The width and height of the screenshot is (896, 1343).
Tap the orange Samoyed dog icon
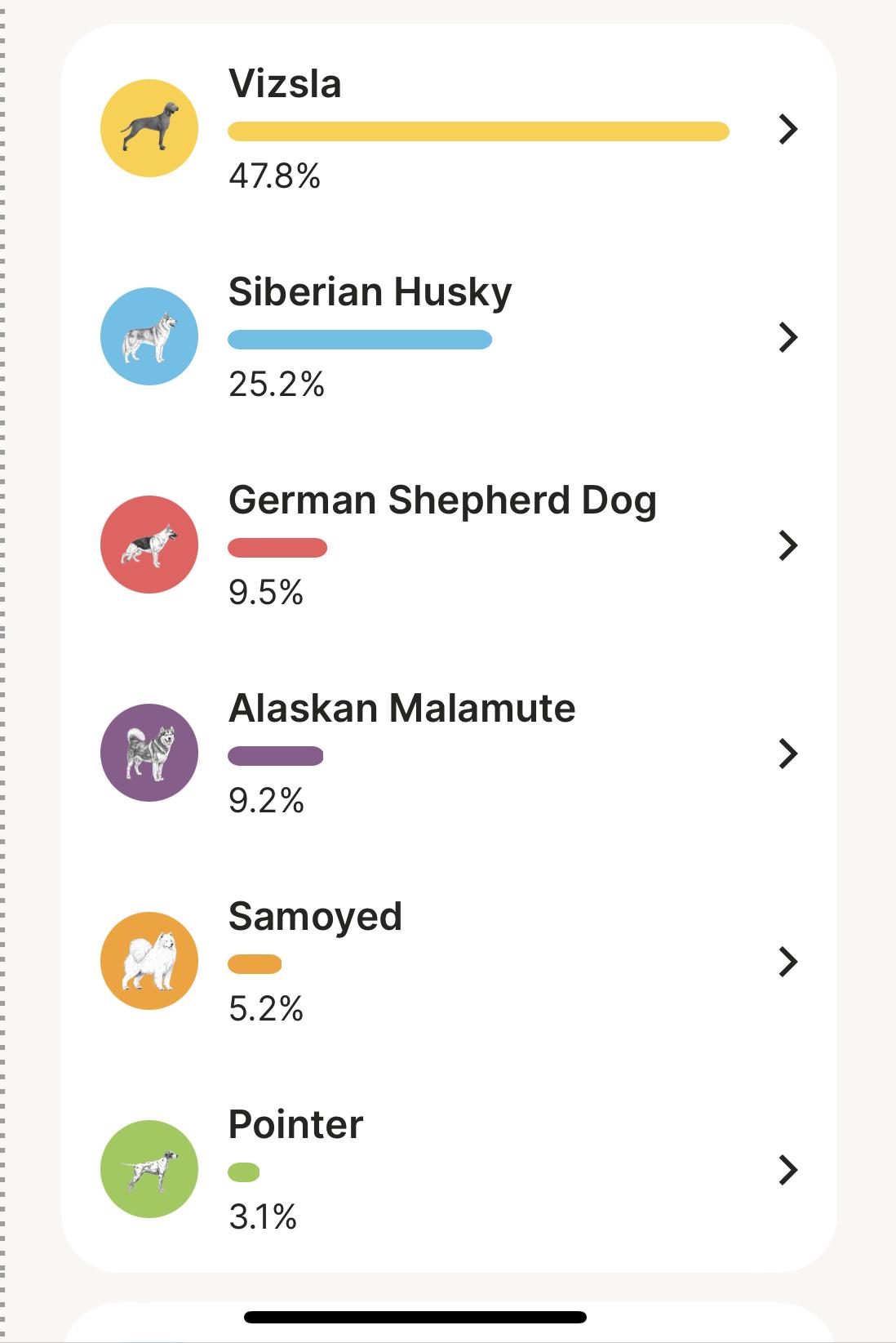coord(149,961)
